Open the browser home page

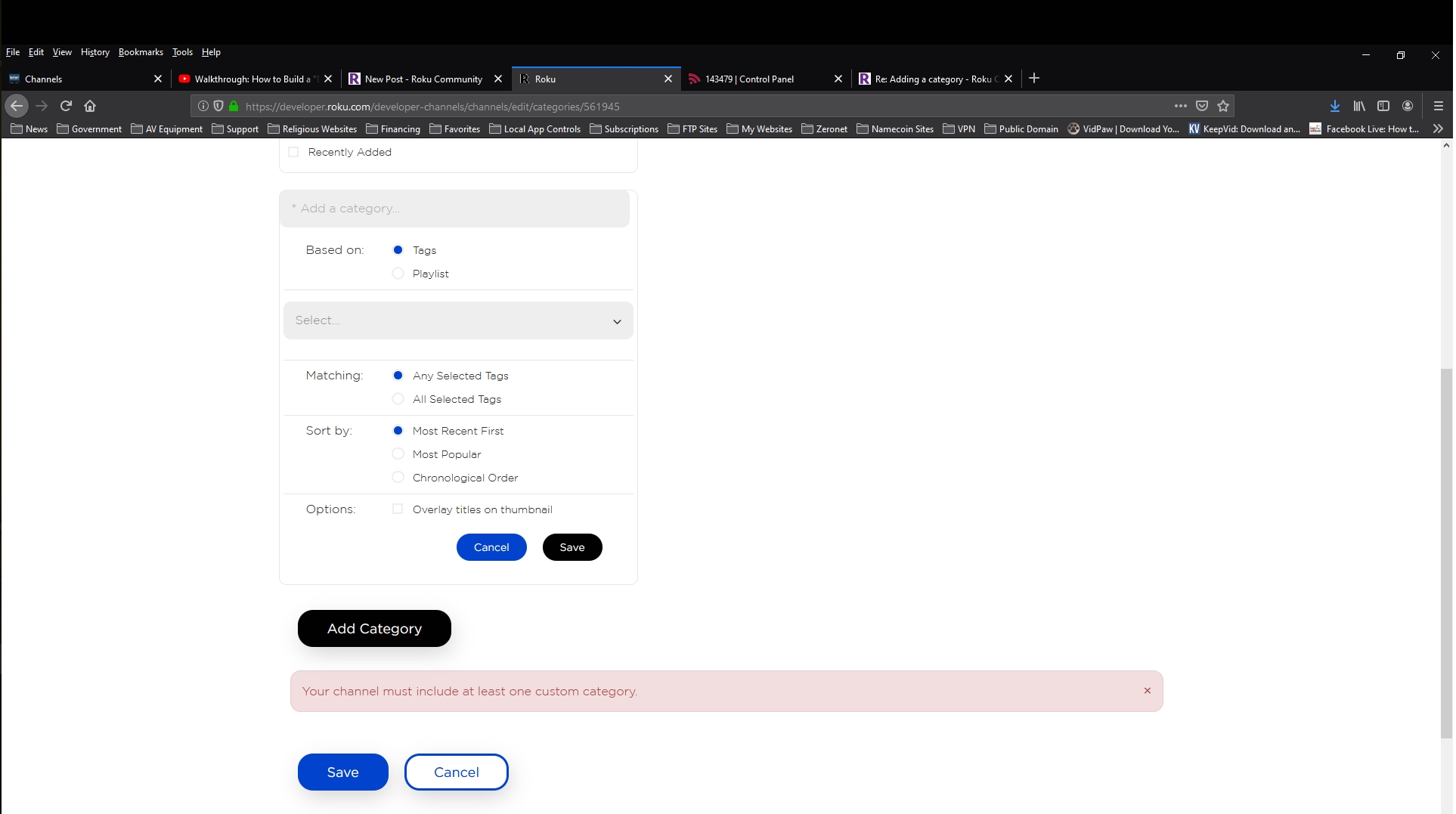click(90, 106)
